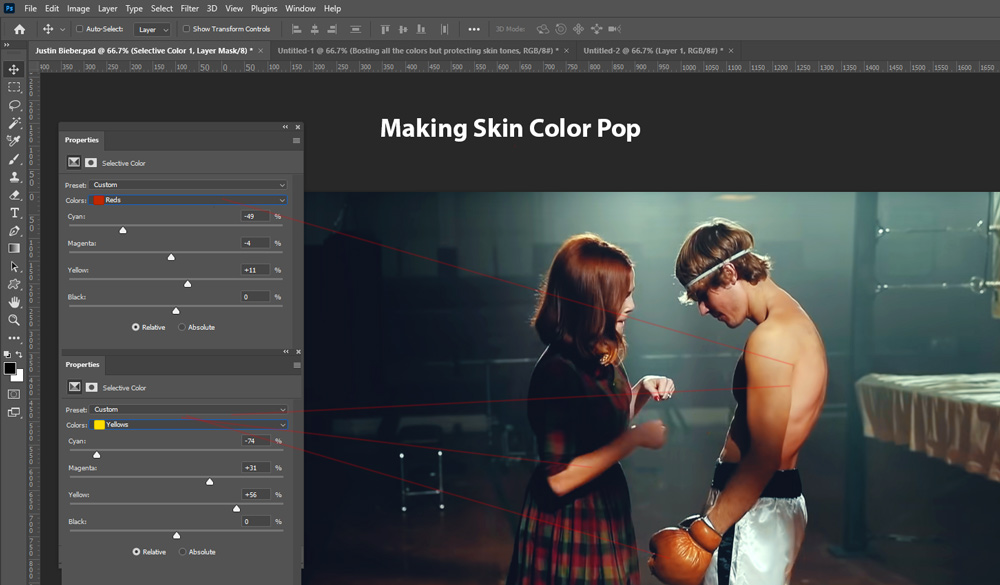1000x585 pixels.
Task: Close the Justin Bieber.psd tab
Action: [x=260, y=50]
